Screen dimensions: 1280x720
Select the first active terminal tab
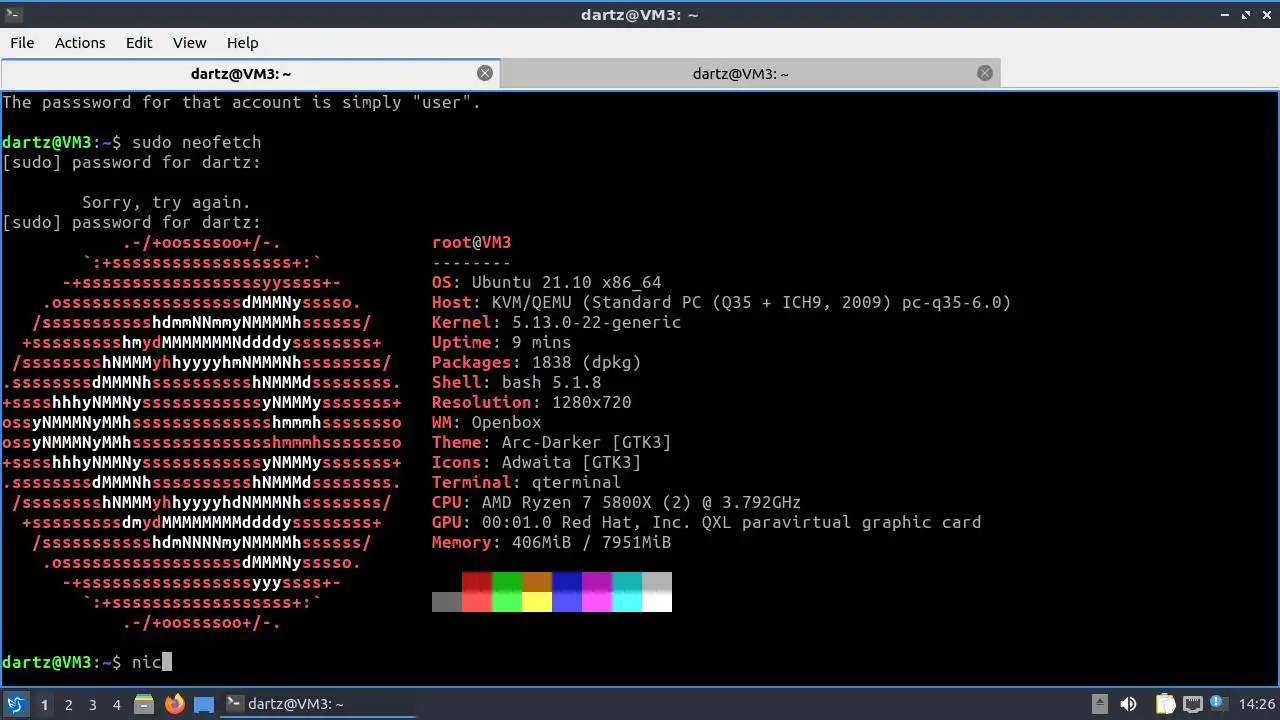[250, 73]
